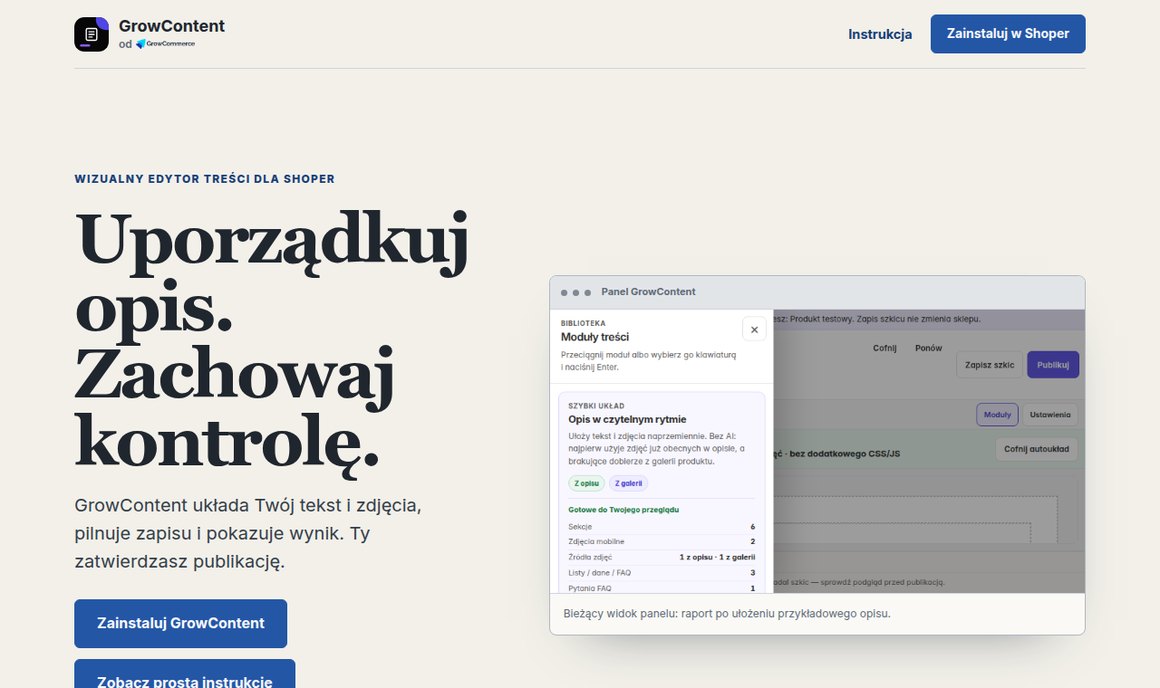Click the WIZUALNY EDYTOR TREŚCI DLA SHOPER label
The image size is (1160, 688).
click(x=204, y=179)
